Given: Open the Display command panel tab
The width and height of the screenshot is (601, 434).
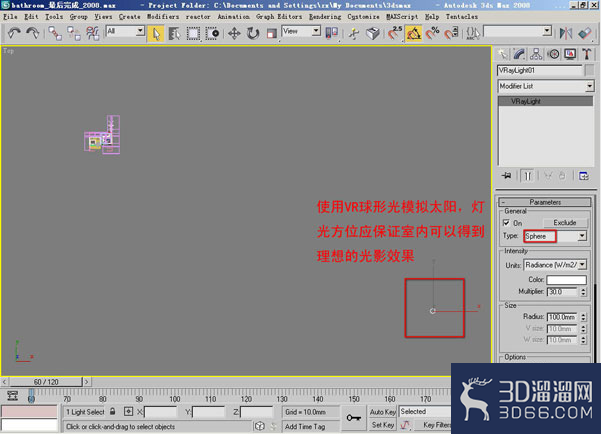Looking at the screenshot, I should 570,54.
